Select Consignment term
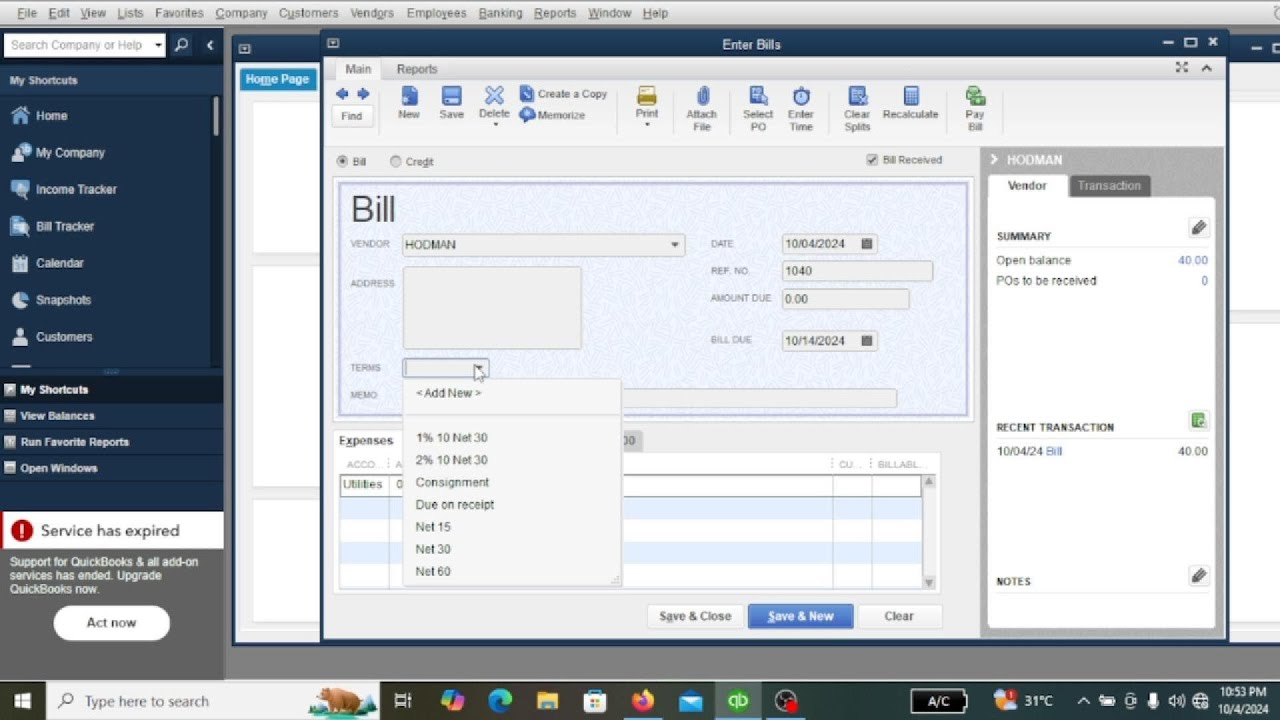This screenshot has width=1280, height=720. click(452, 482)
